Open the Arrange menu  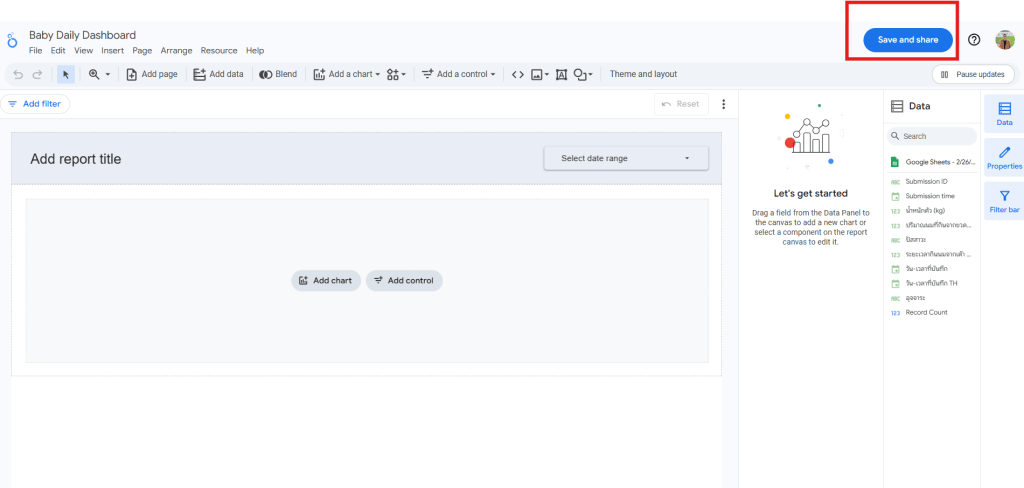176,50
